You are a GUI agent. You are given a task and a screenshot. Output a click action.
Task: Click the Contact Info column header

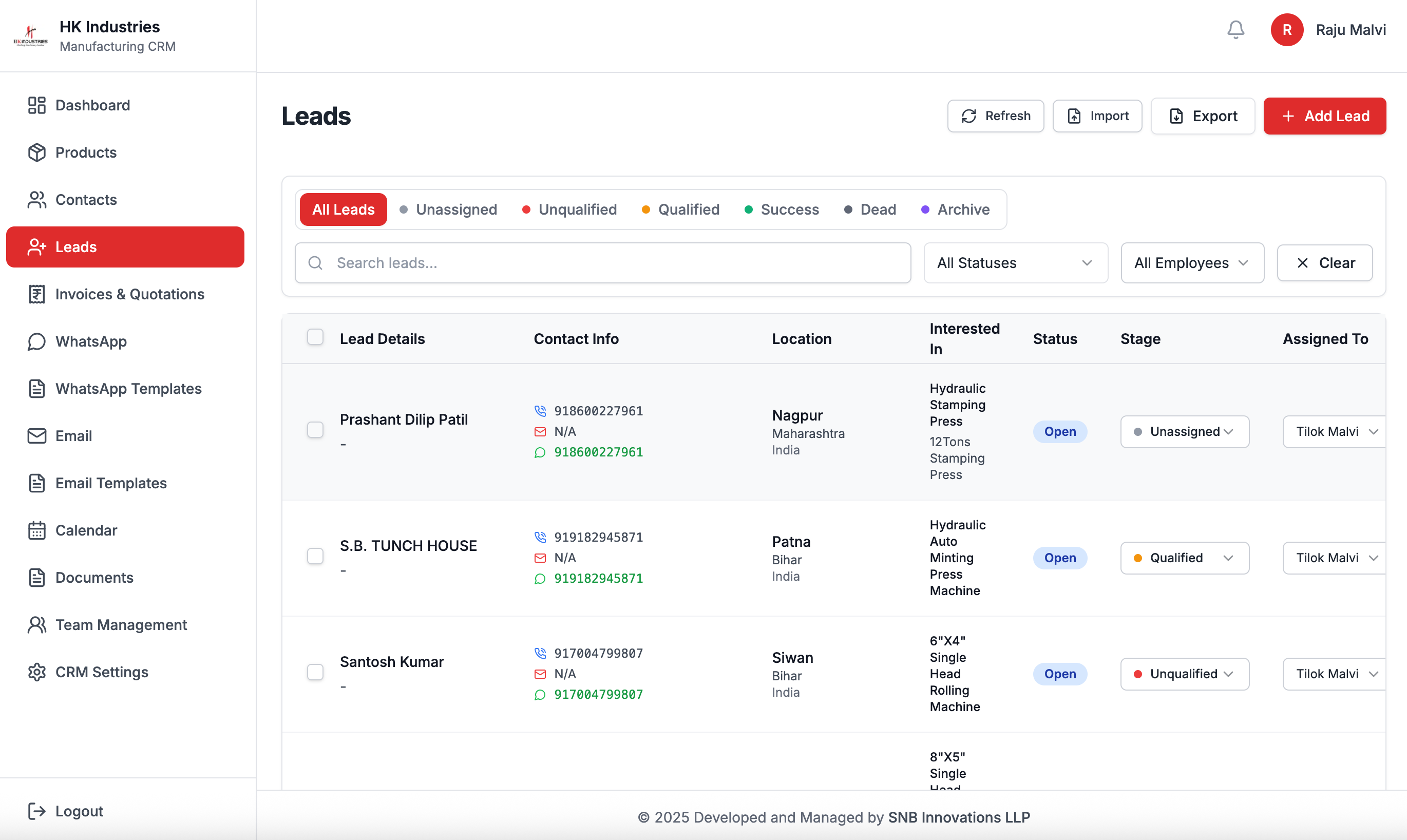pyautogui.click(x=576, y=338)
